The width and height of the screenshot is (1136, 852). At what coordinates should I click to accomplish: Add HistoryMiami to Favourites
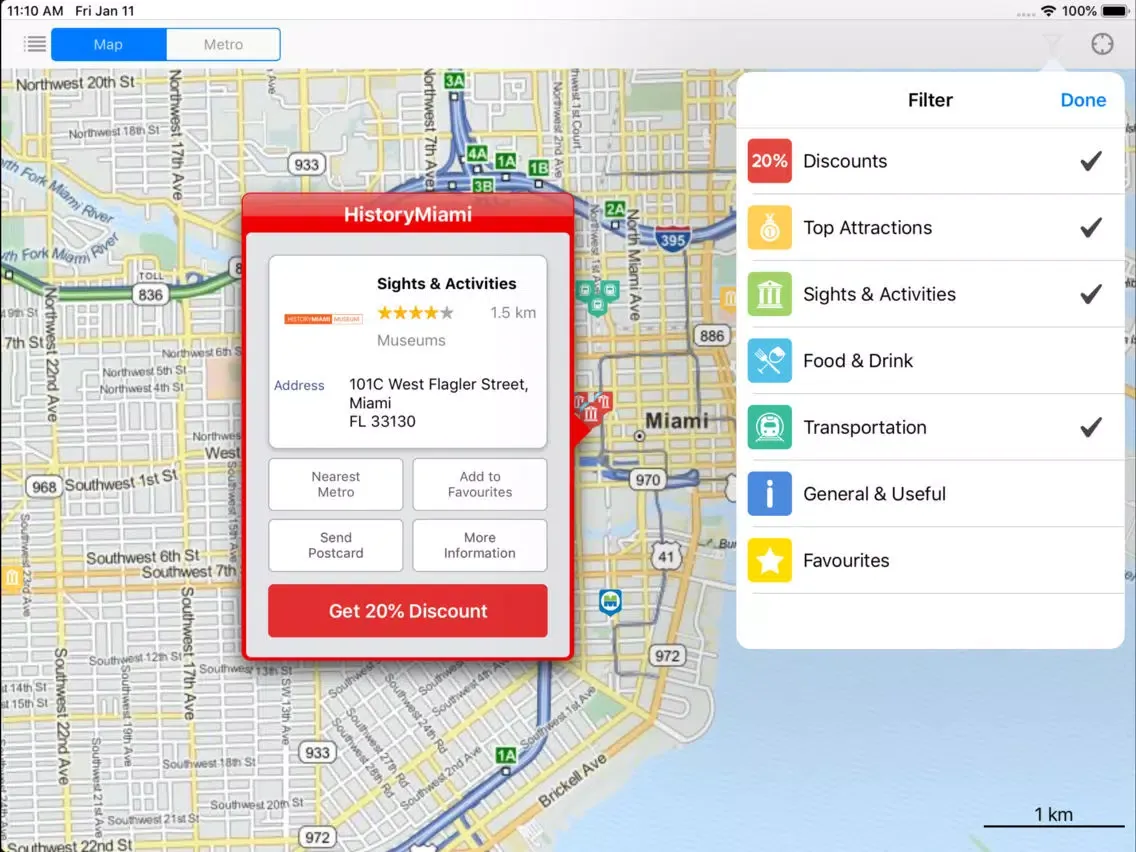coord(480,484)
